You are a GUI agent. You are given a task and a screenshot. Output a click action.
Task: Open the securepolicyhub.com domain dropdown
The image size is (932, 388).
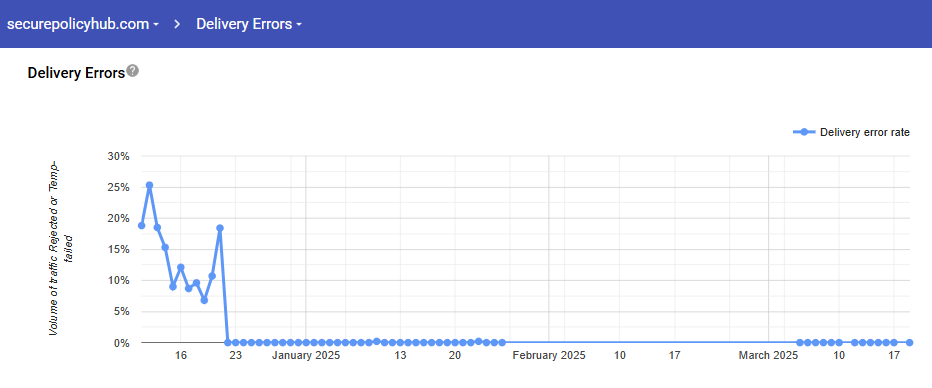[83, 24]
